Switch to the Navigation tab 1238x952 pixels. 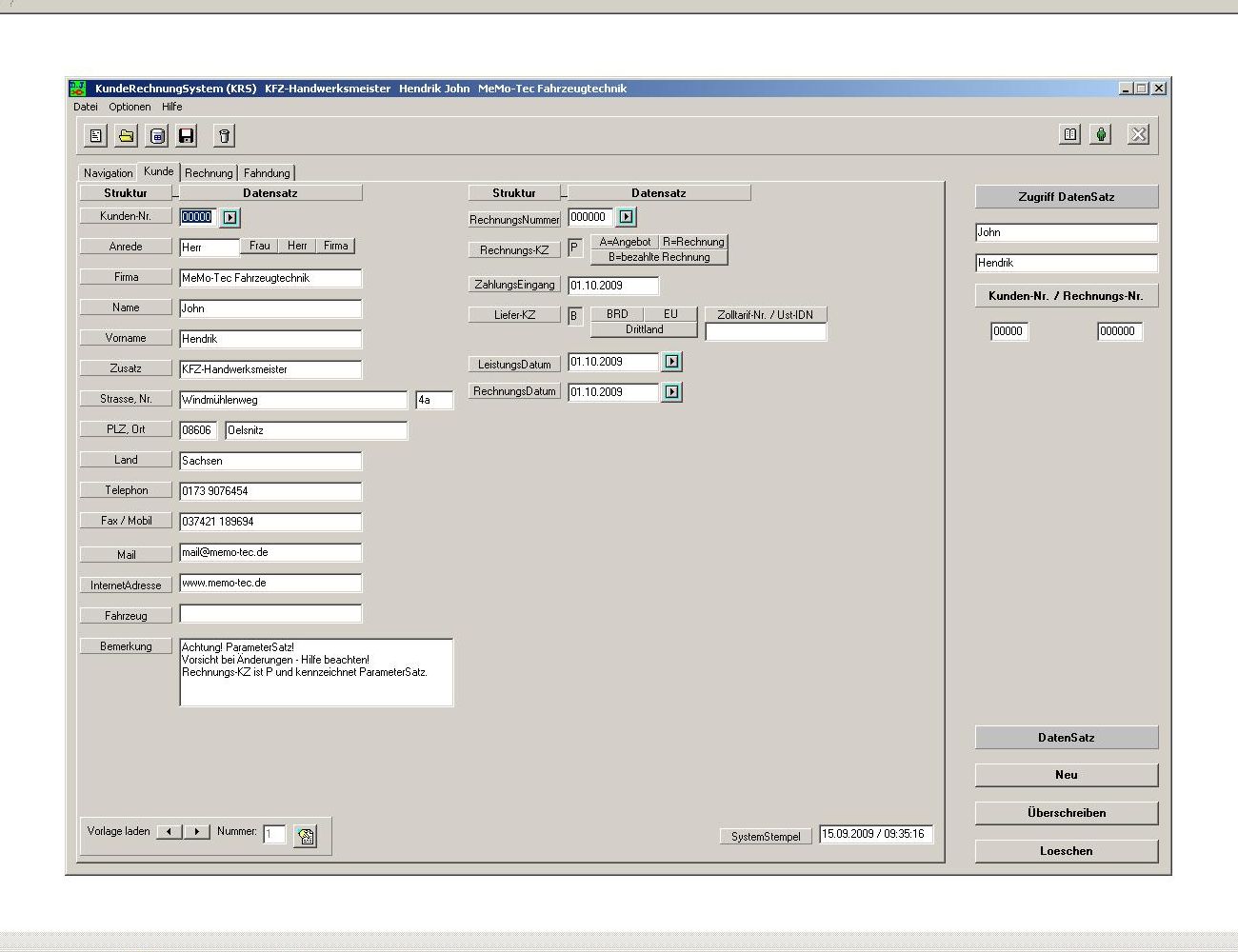108,173
